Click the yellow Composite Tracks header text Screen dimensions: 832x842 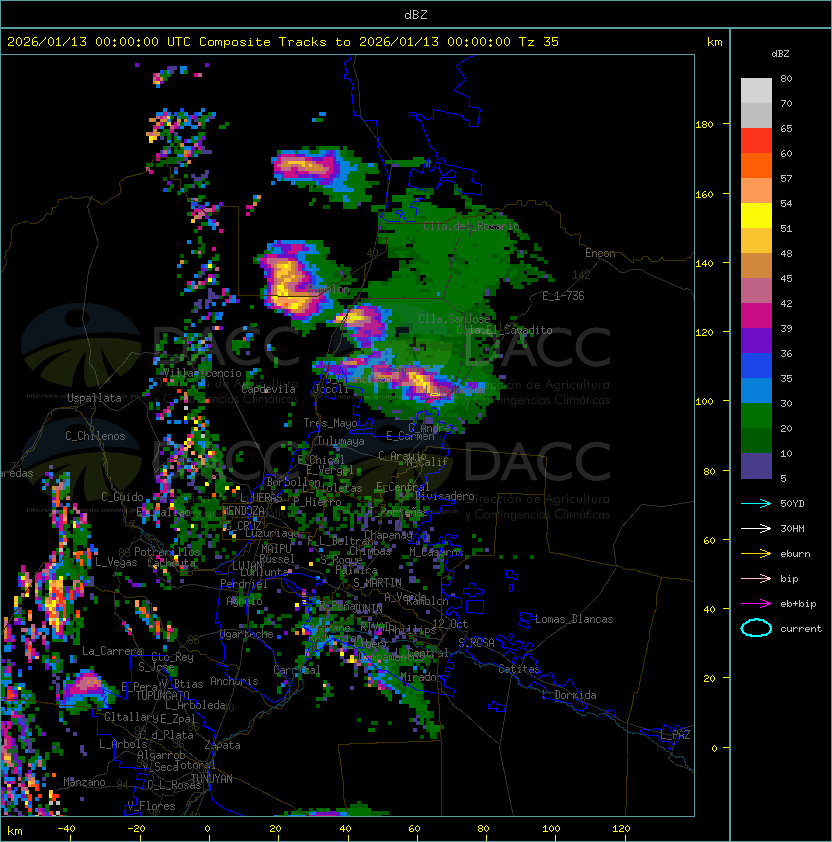[283, 42]
